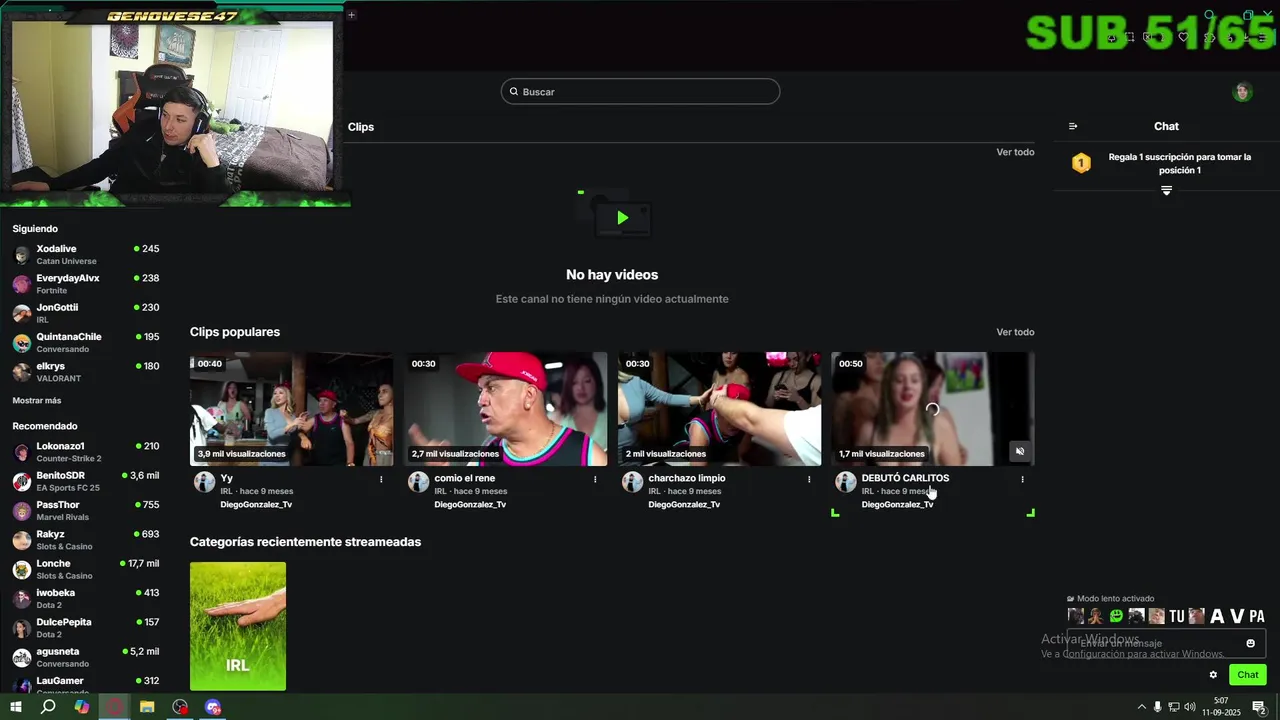Open Rakyz recommended channel
This screenshot has height=720, width=1280.
click(86, 540)
